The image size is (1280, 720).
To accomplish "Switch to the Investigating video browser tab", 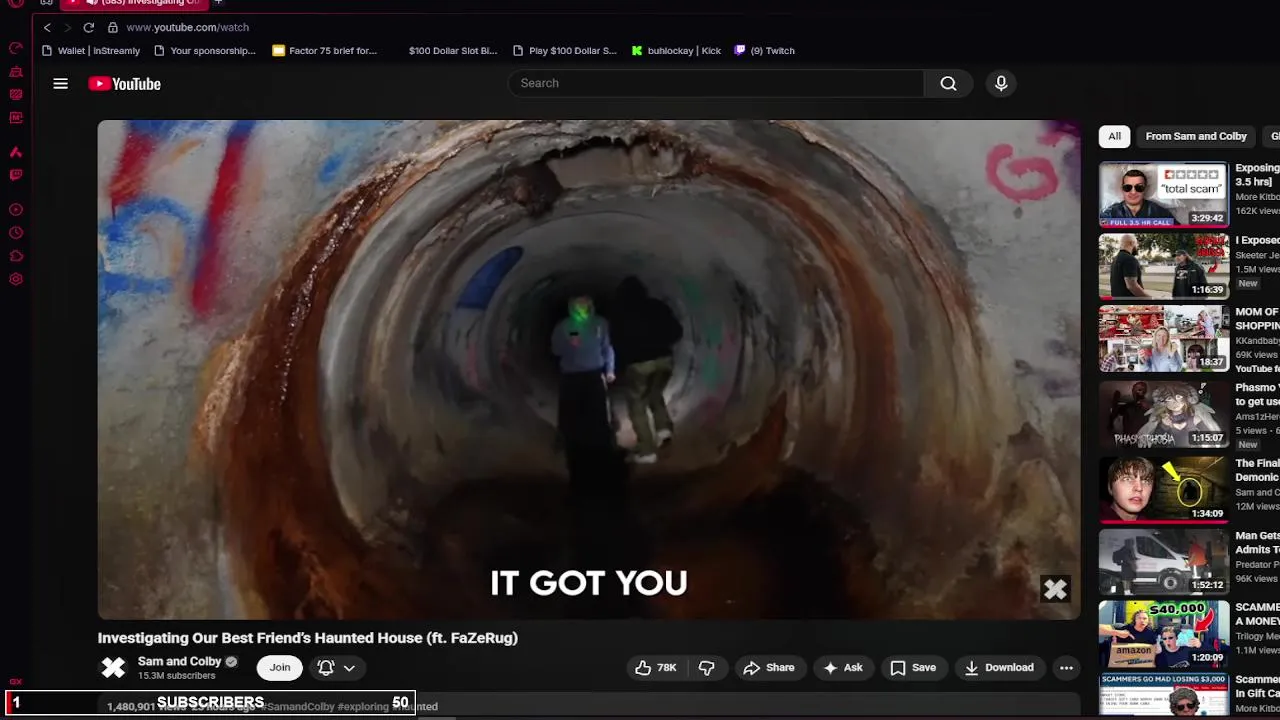I will [x=133, y=3].
